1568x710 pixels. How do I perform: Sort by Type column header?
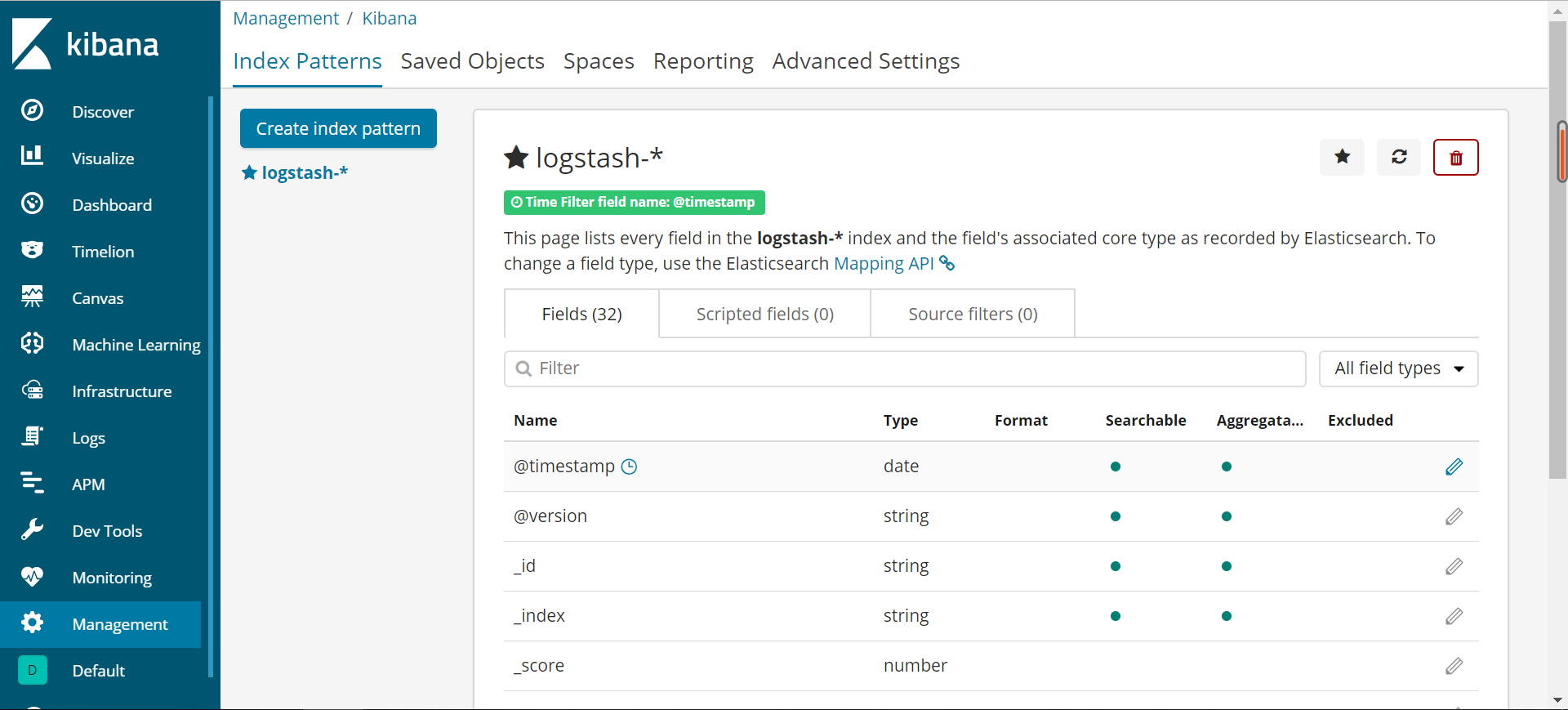900,420
